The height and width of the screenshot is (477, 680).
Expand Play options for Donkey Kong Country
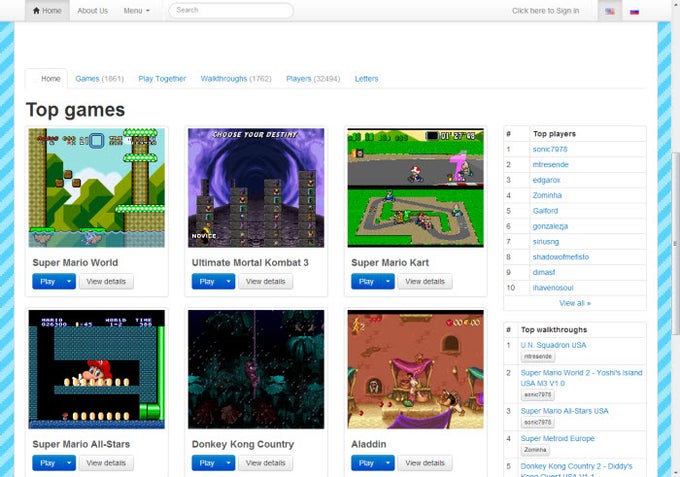pos(229,463)
